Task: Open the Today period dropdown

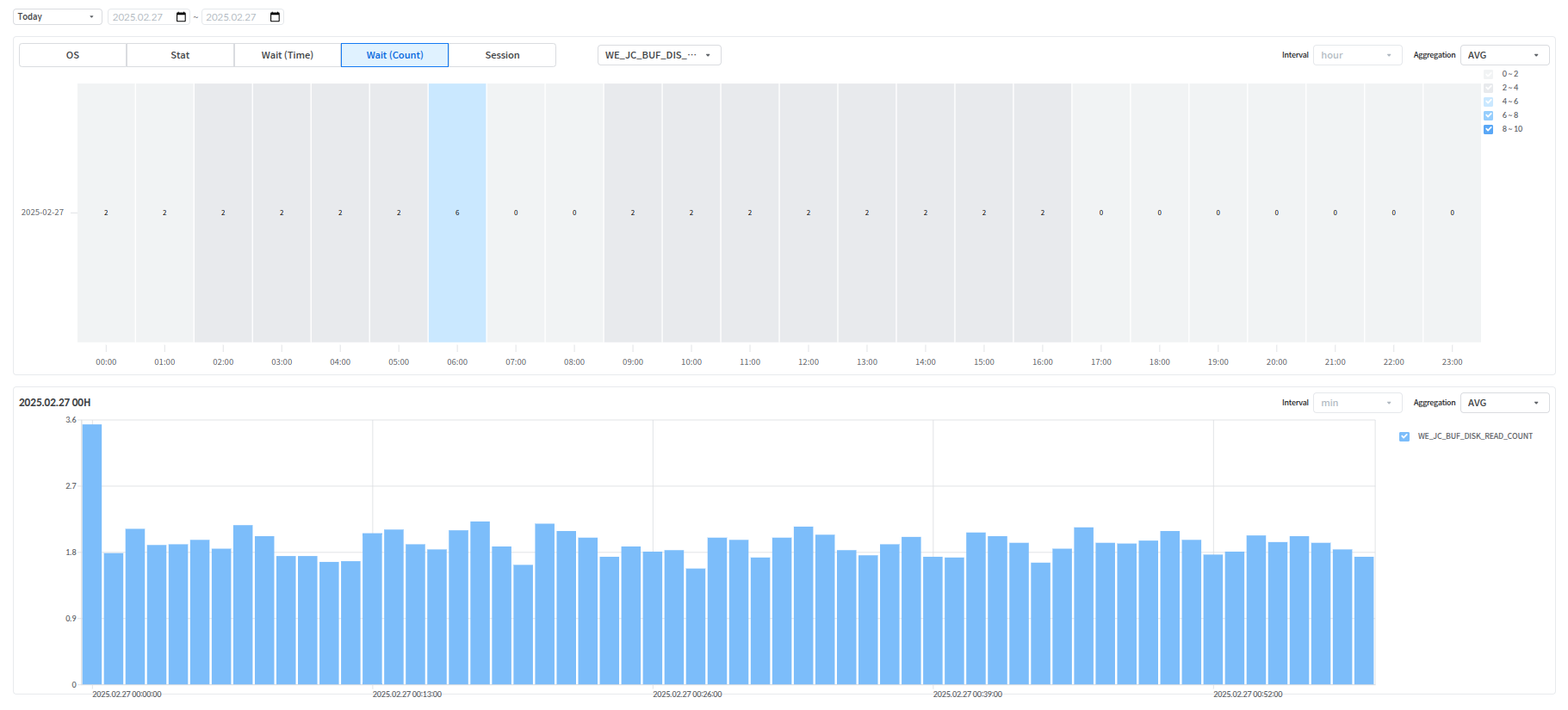Action: point(57,17)
